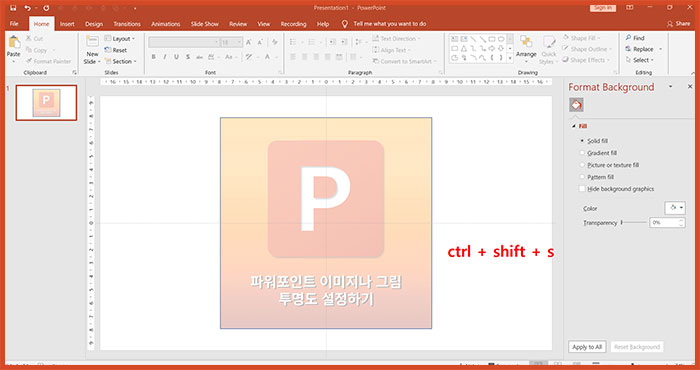Click the Share person icon
Viewport: 700px width, 370px height.
coord(669,24)
